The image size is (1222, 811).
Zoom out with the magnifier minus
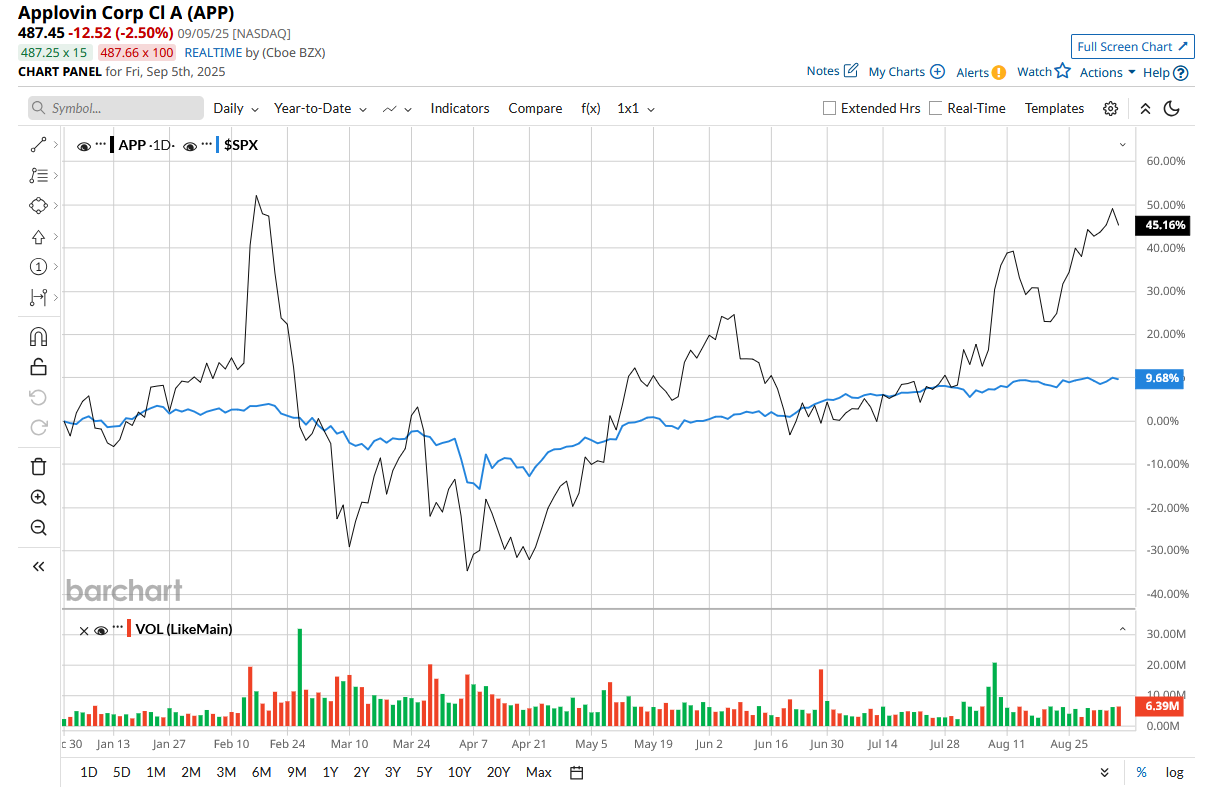pyautogui.click(x=39, y=527)
